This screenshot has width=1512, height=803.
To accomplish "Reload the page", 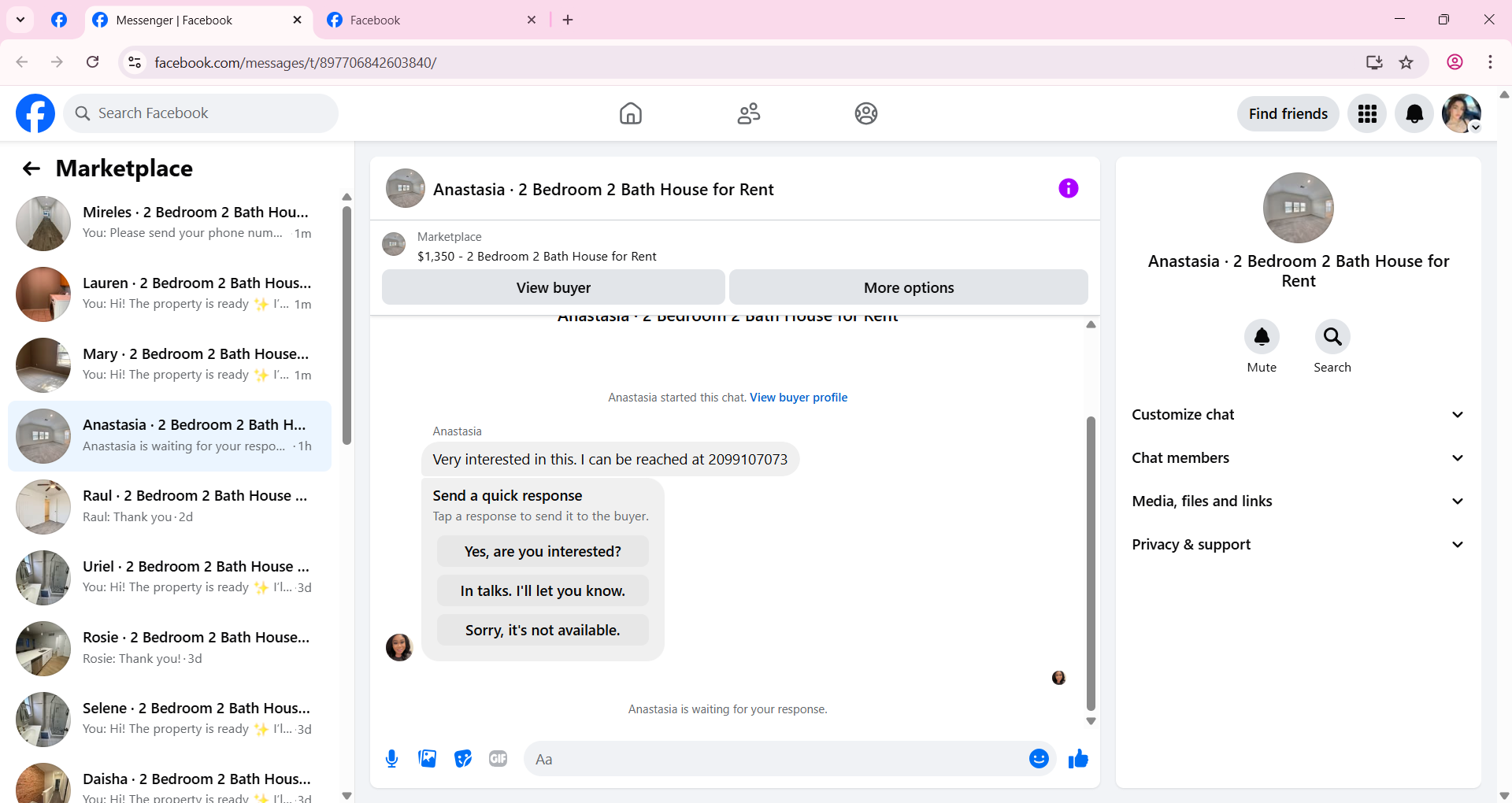I will (93, 62).
